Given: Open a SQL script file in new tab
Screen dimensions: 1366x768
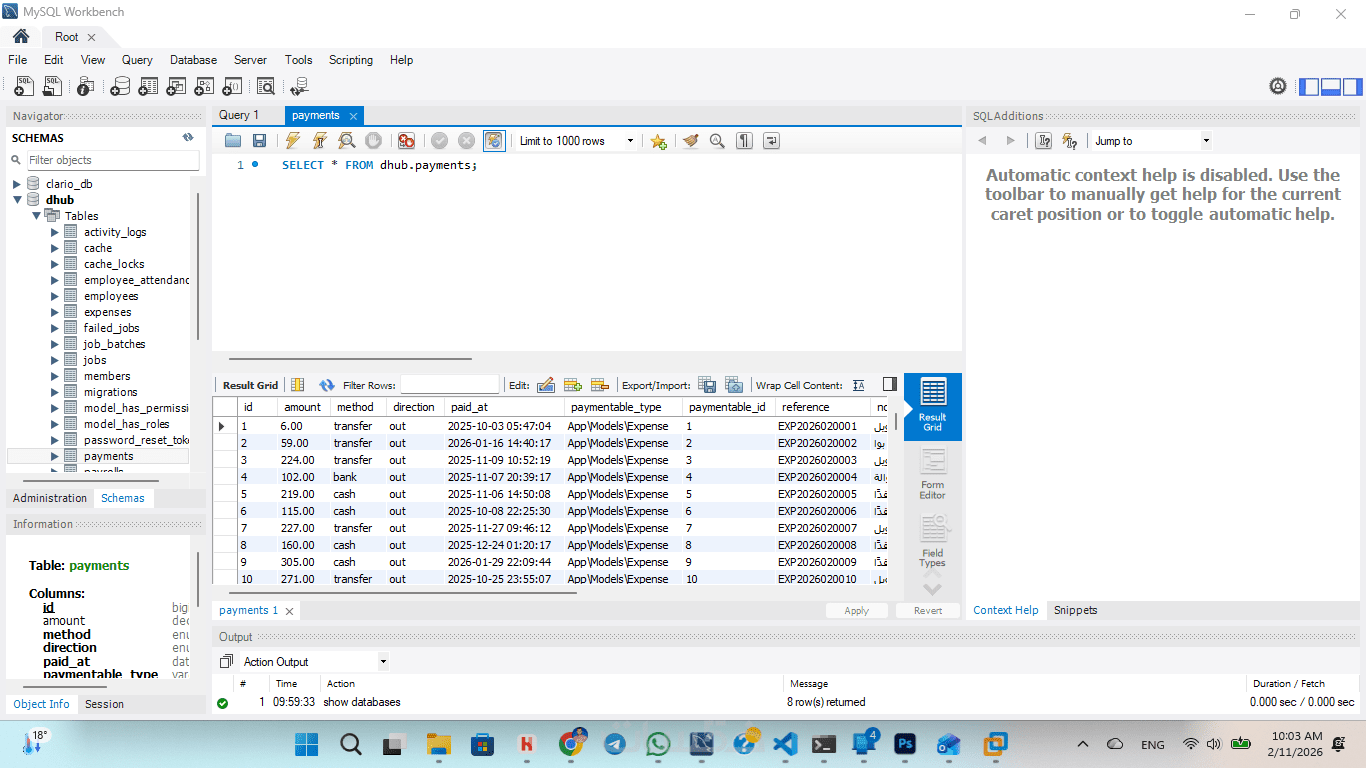Looking at the screenshot, I should click(x=52, y=87).
